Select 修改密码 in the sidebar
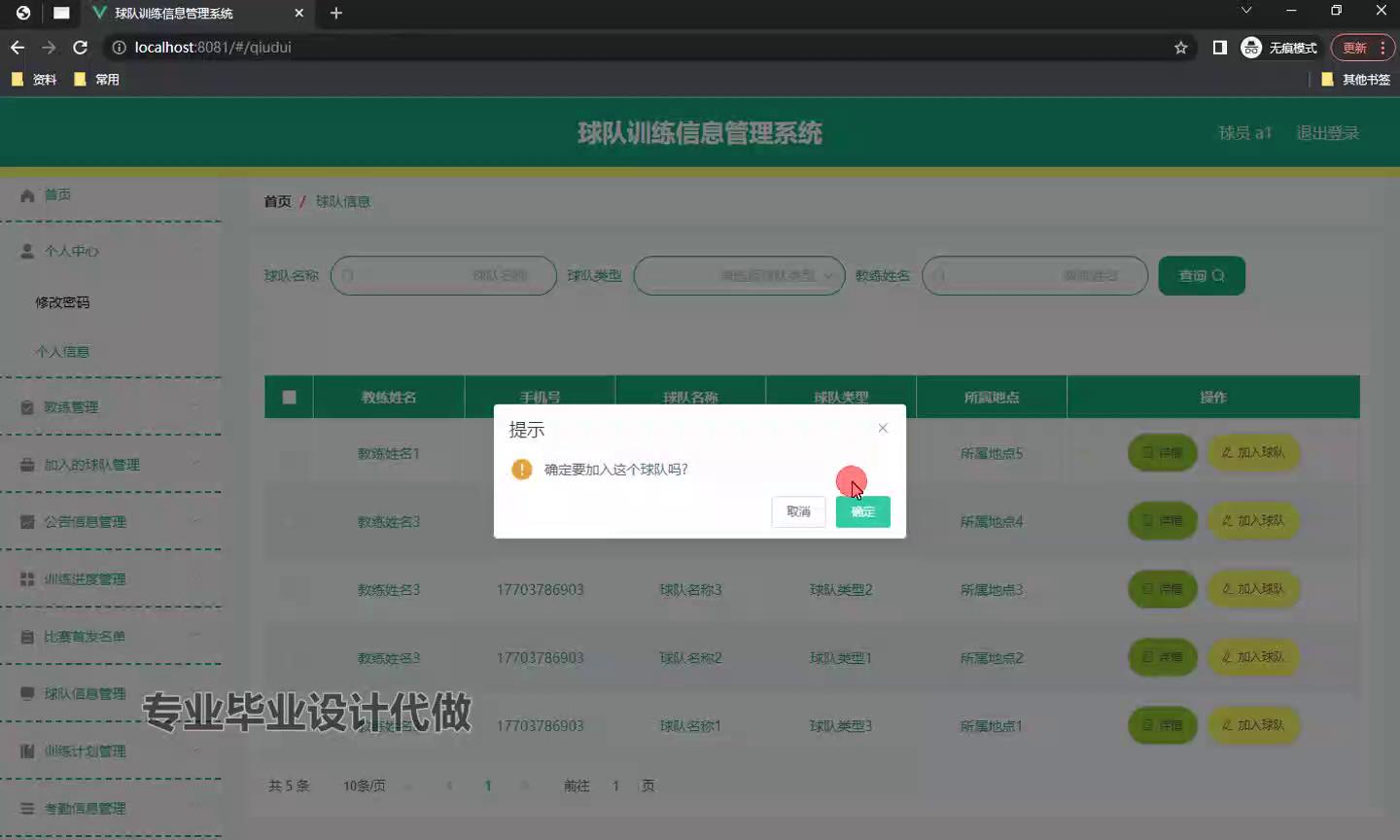1400x840 pixels. (62, 302)
